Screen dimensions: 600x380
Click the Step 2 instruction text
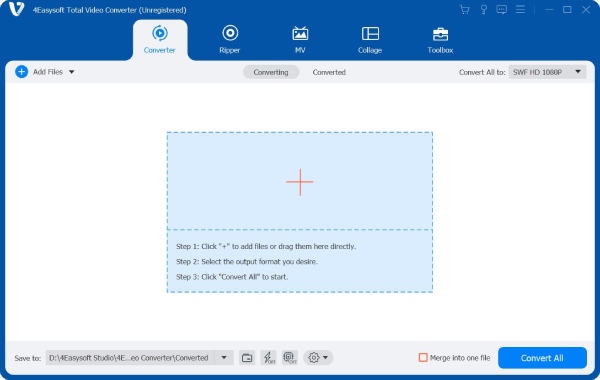click(x=247, y=262)
